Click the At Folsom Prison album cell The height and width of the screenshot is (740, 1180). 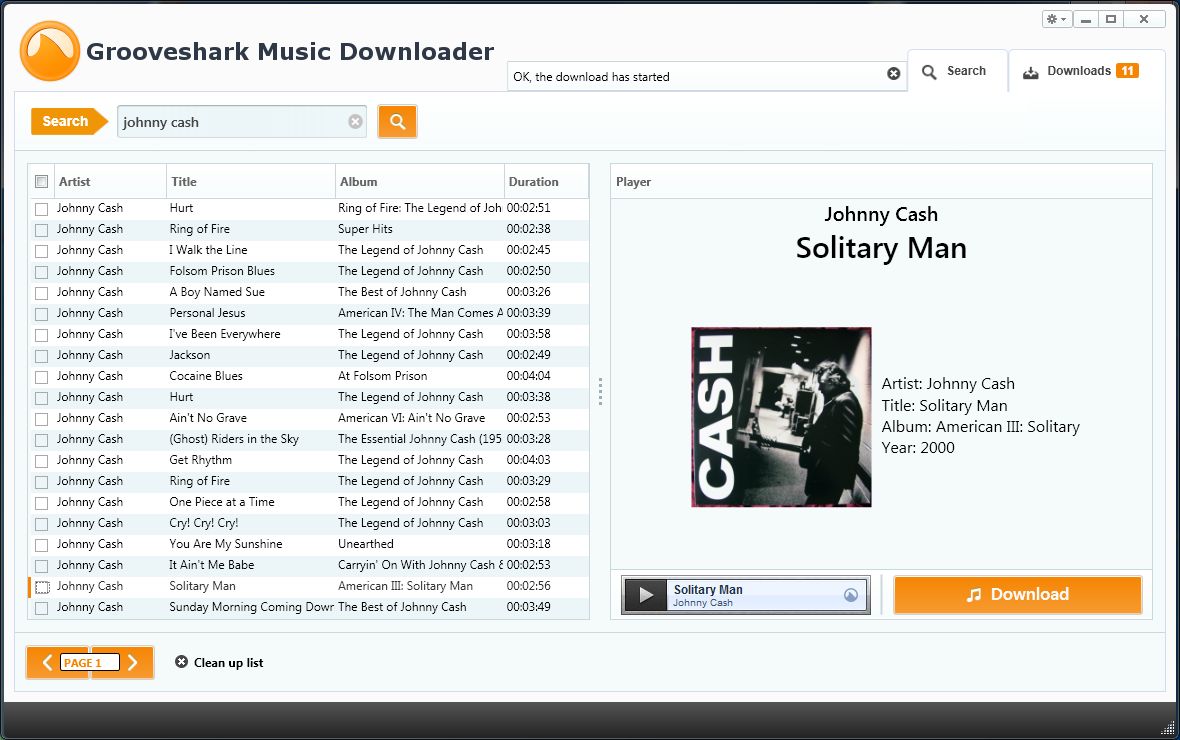[382, 376]
